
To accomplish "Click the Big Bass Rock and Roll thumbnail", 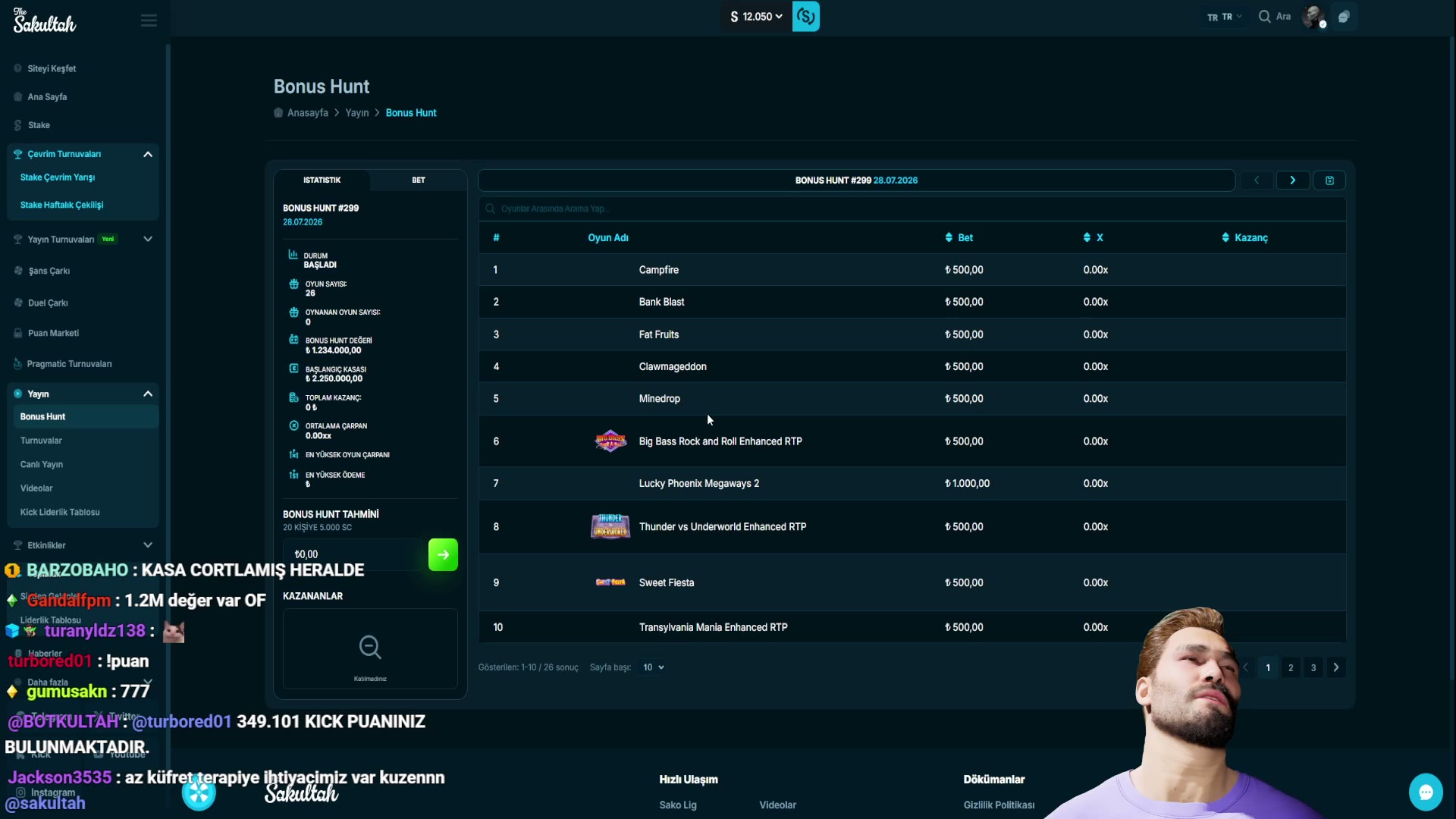I will coord(610,441).
